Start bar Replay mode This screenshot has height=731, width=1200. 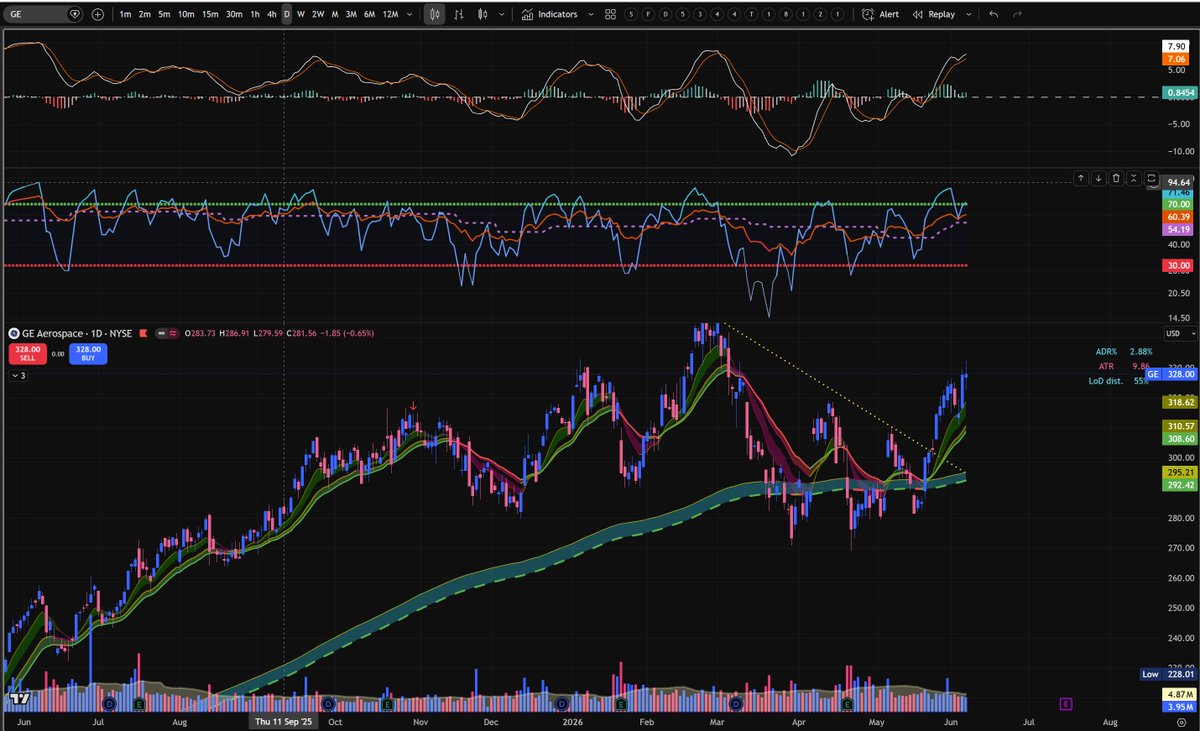(x=933, y=15)
